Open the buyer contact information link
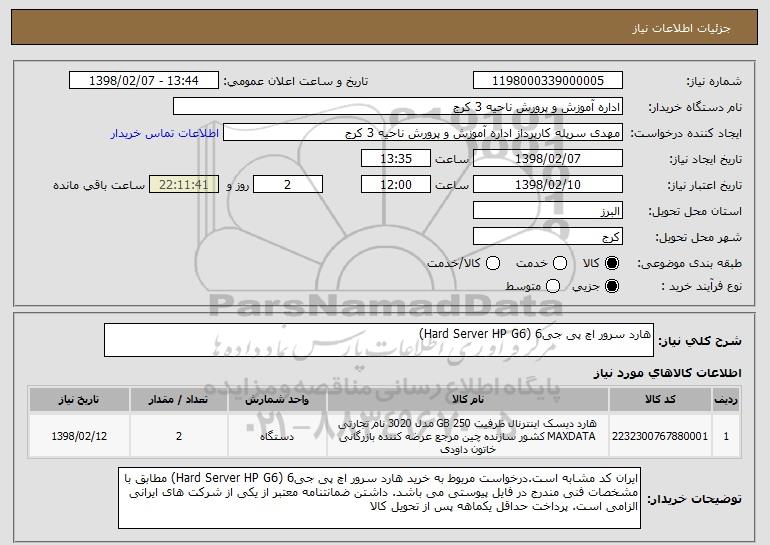Screen dimensions: 770x545 [x=165, y=133]
